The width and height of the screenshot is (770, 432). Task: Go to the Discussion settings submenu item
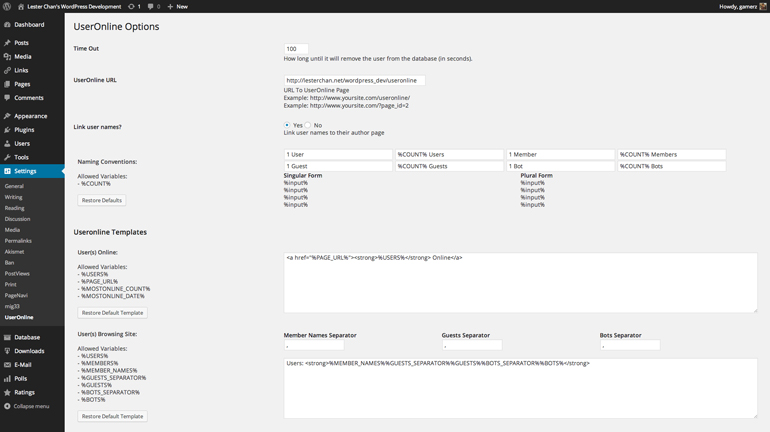[17, 219]
